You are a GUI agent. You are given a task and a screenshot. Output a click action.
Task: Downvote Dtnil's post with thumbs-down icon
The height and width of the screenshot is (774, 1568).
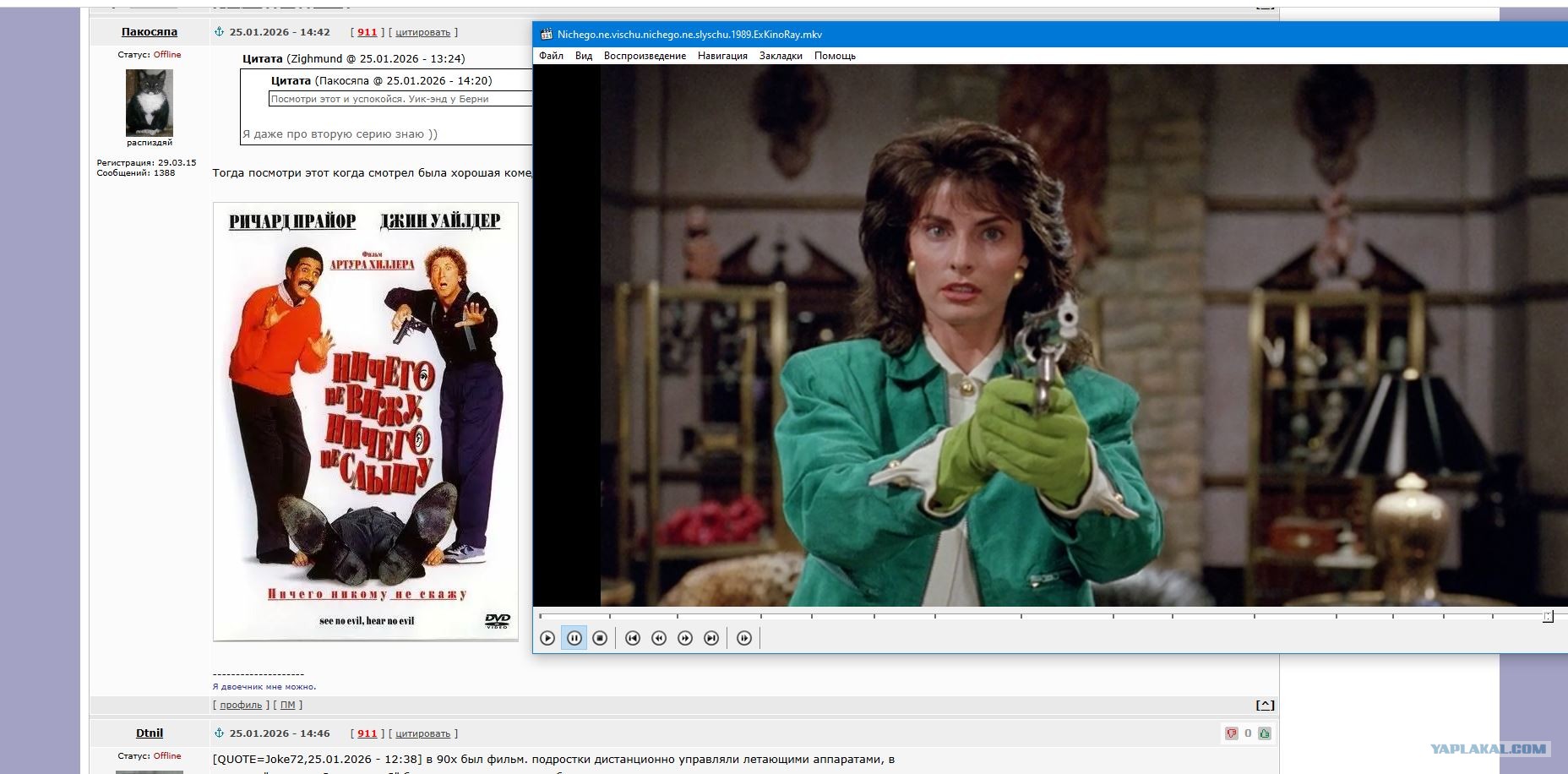point(1231,733)
